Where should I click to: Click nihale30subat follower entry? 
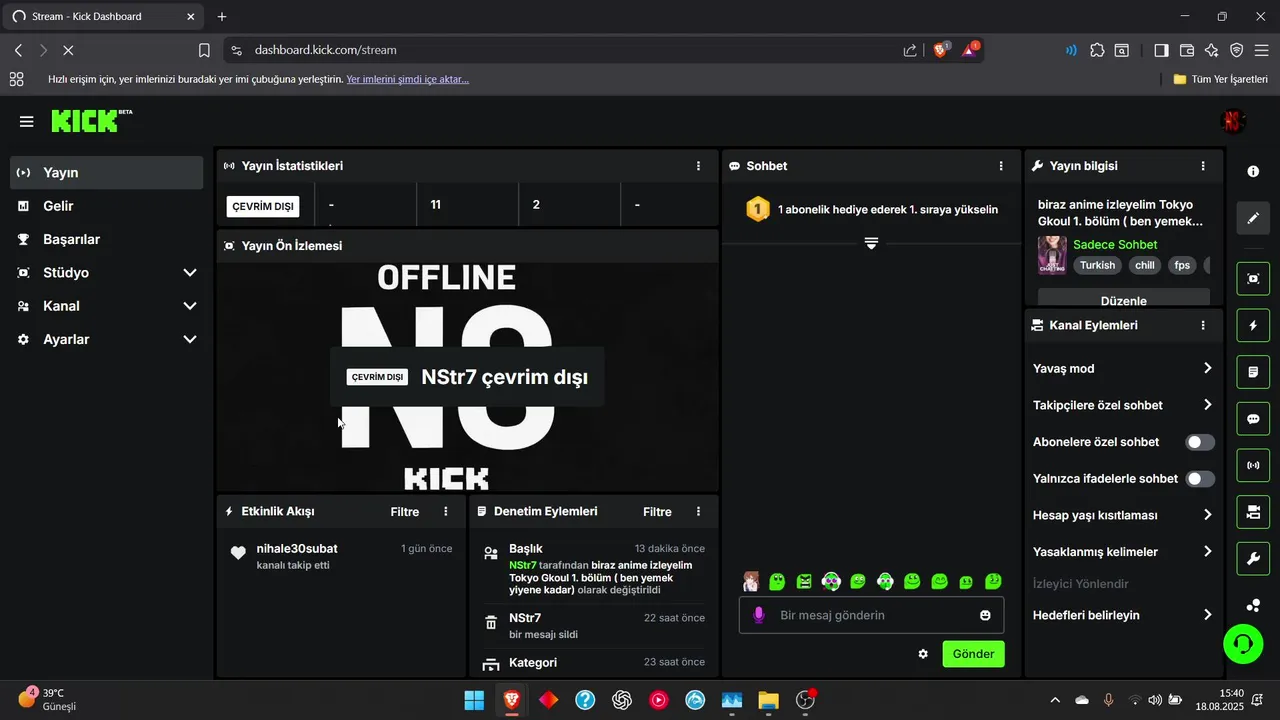342,556
